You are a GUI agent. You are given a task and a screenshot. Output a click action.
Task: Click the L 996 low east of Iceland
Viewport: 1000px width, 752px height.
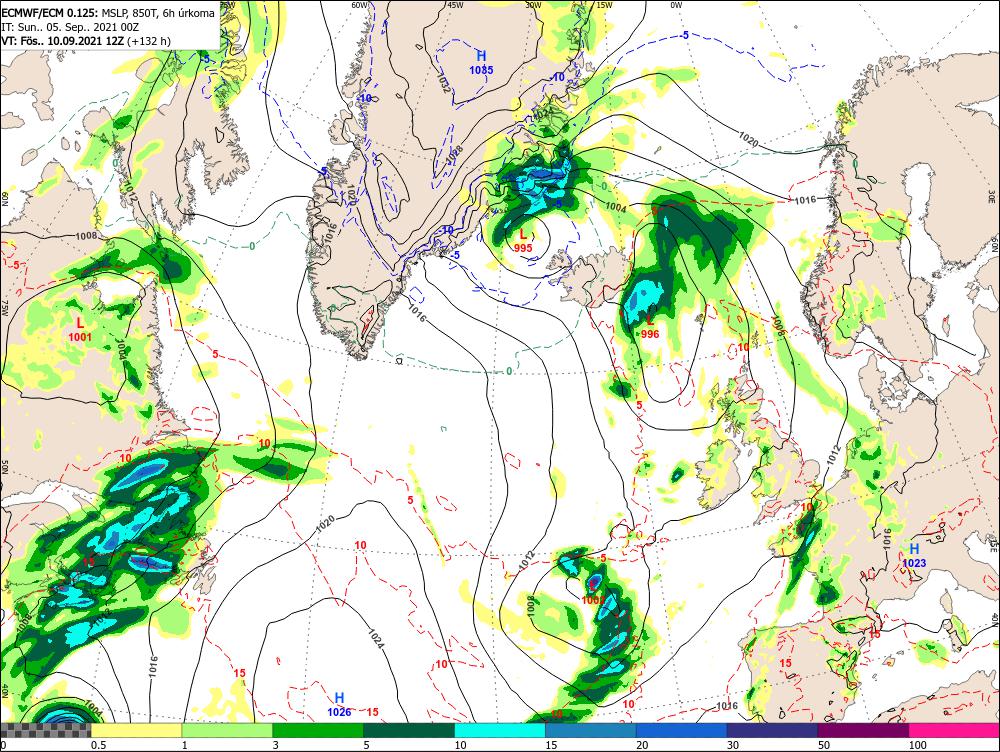click(x=650, y=327)
